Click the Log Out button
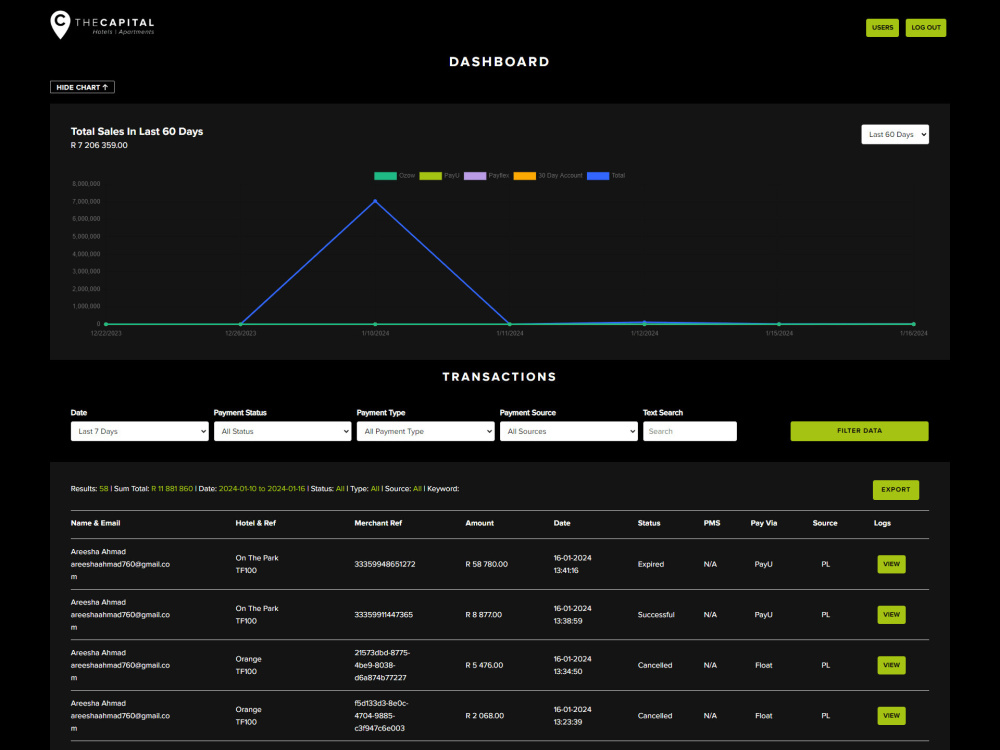The image size is (1000, 750). click(925, 27)
